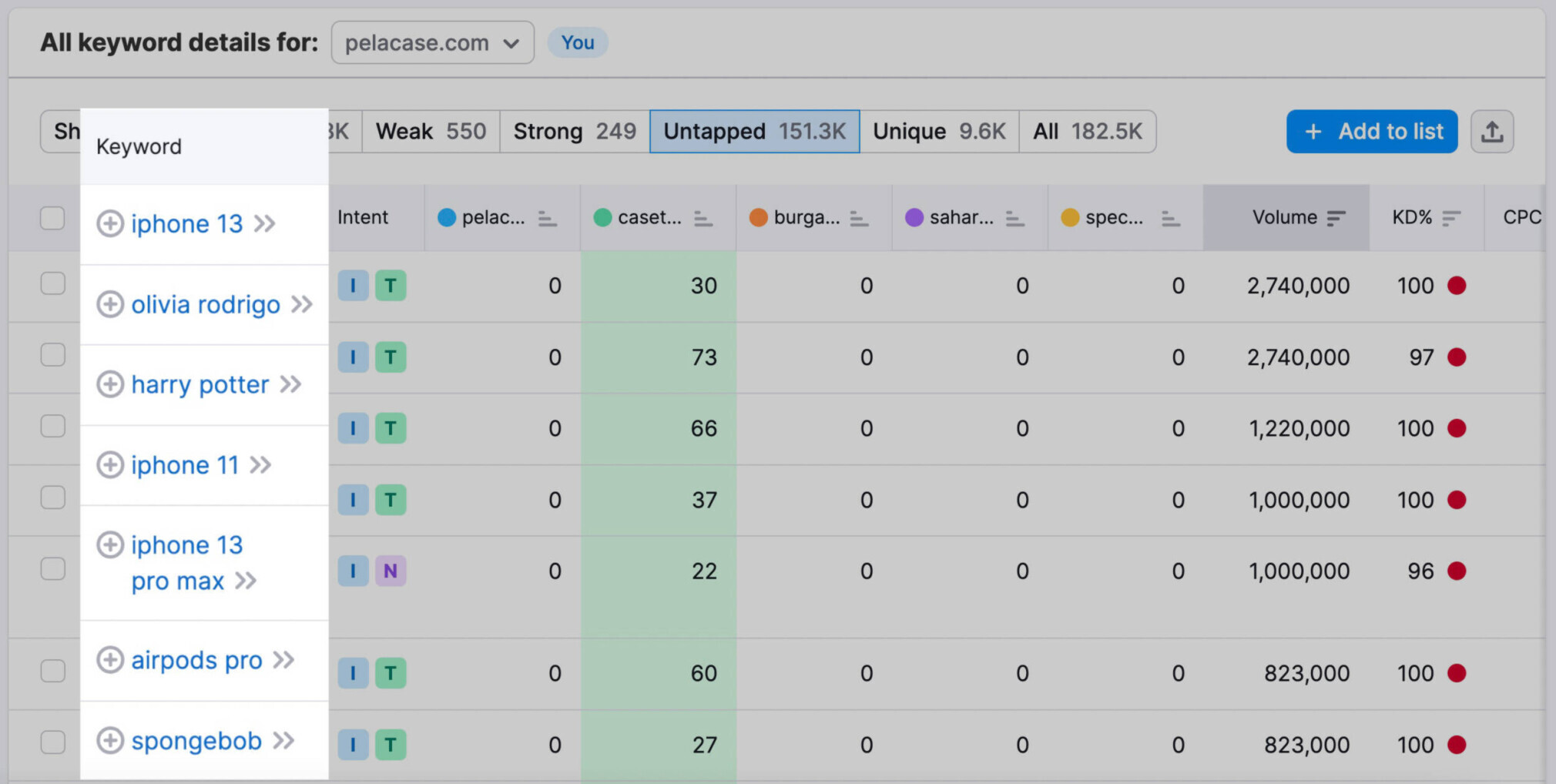
Task: Select the Untapped 151.3K tab
Action: pyautogui.click(x=754, y=132)
